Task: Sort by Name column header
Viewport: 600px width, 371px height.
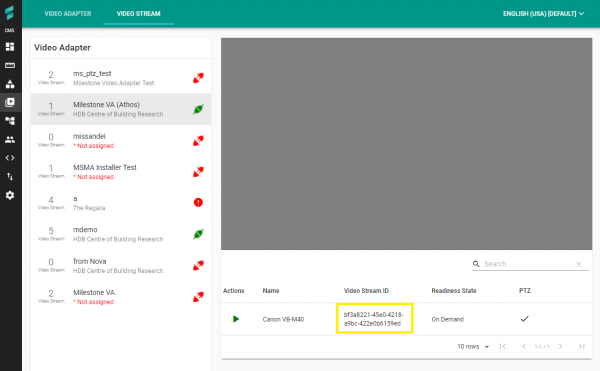Action: (271, 291)
